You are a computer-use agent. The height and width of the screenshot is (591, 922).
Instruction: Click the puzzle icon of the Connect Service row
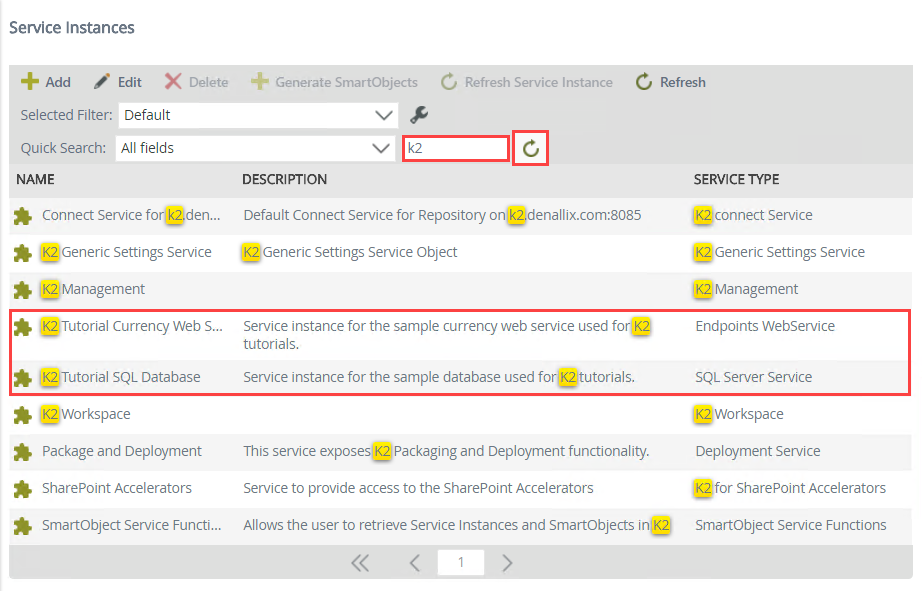22,216
